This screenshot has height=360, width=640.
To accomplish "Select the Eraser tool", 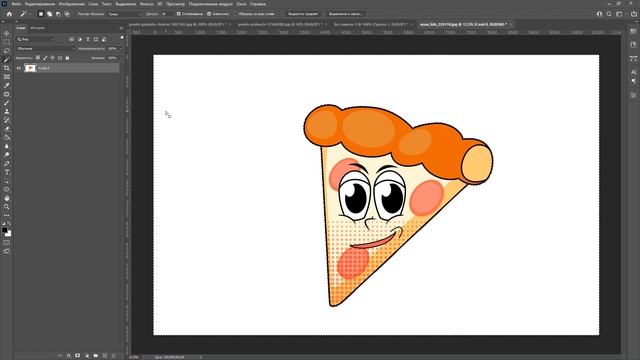I will [7, 129].
